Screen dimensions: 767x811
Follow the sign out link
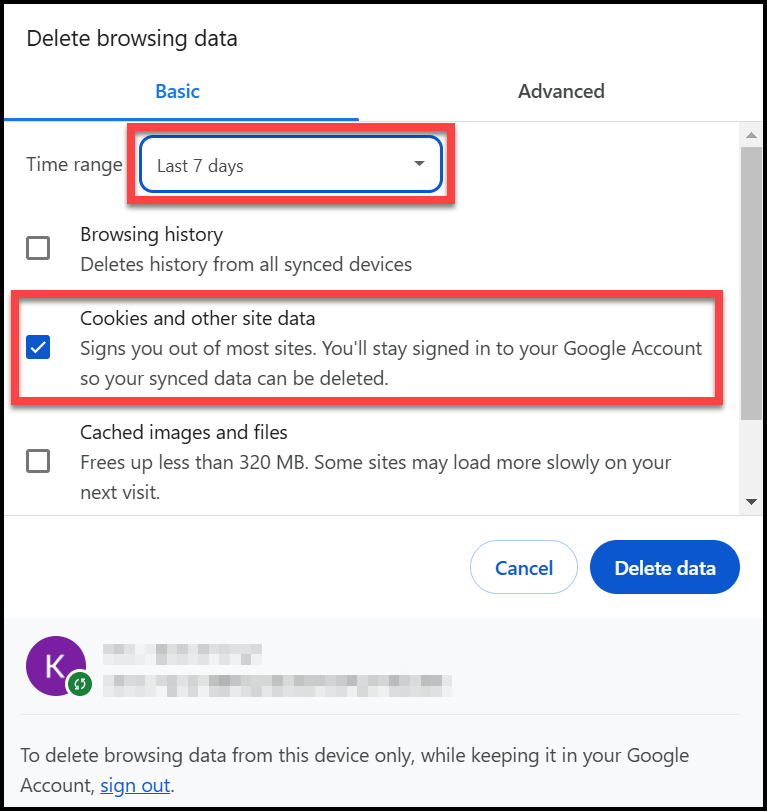[x=135, y=785]
